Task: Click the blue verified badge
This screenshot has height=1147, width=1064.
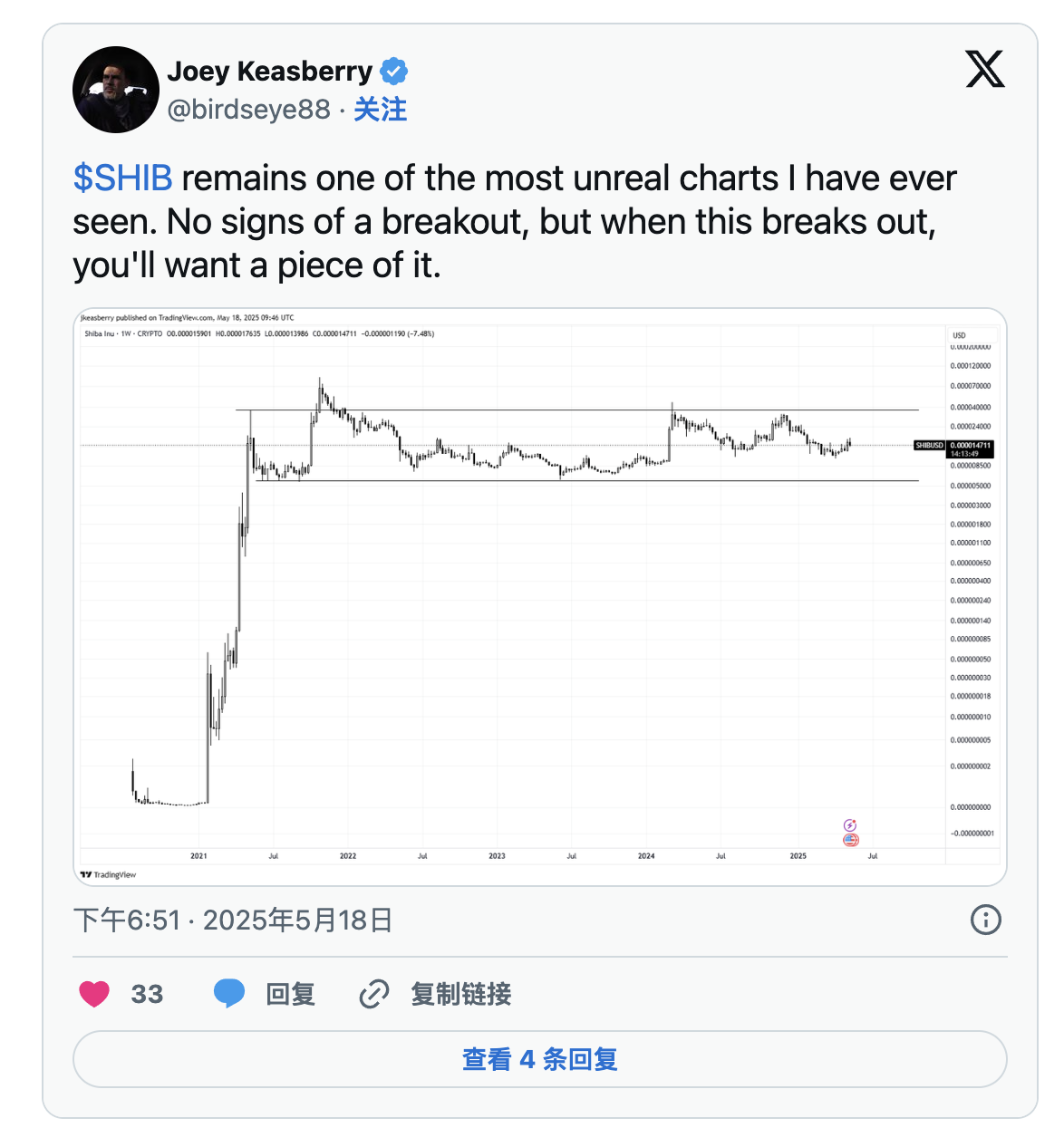Action: [x=393, y=71]
